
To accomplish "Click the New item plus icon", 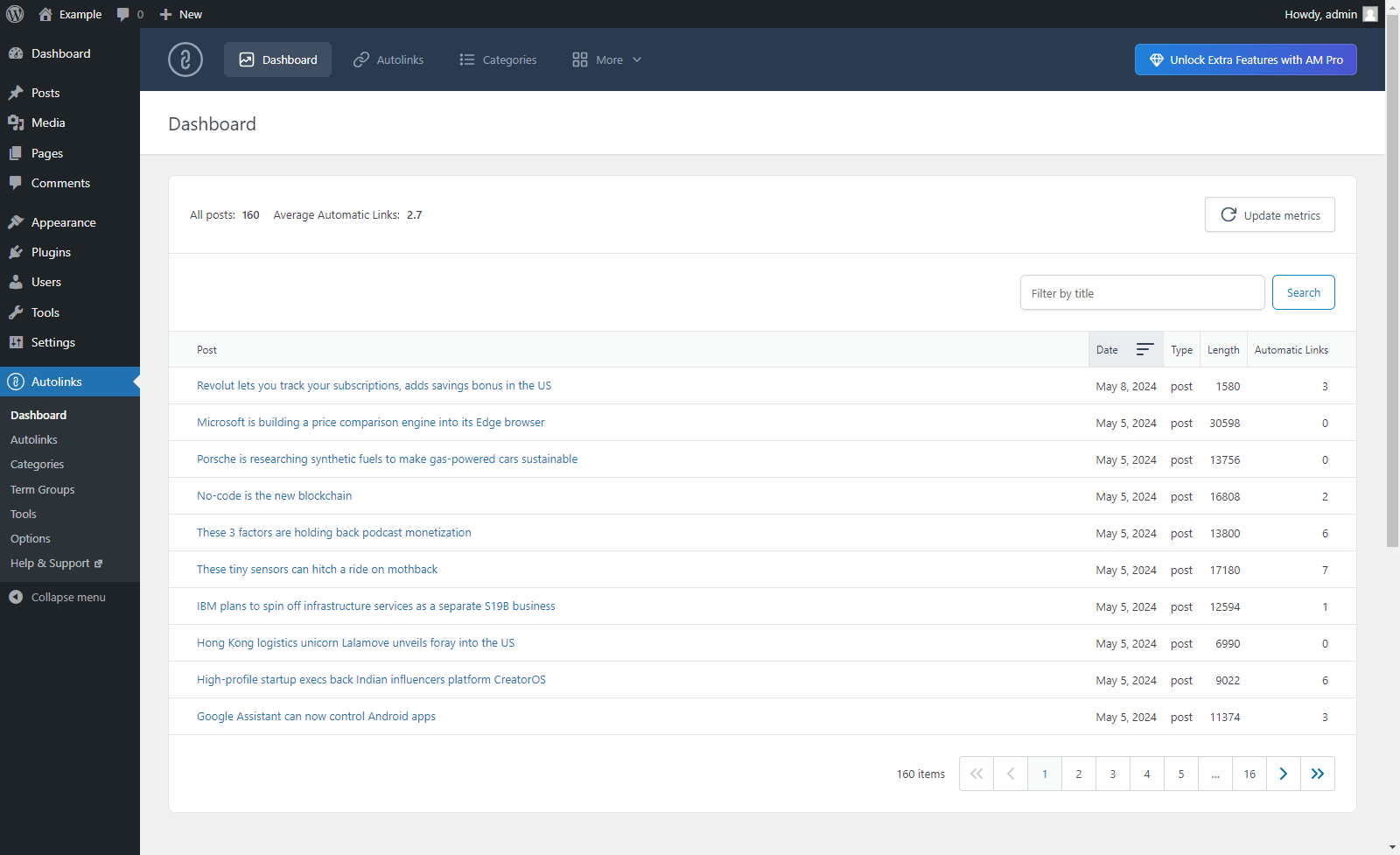I will click(166, 14).
